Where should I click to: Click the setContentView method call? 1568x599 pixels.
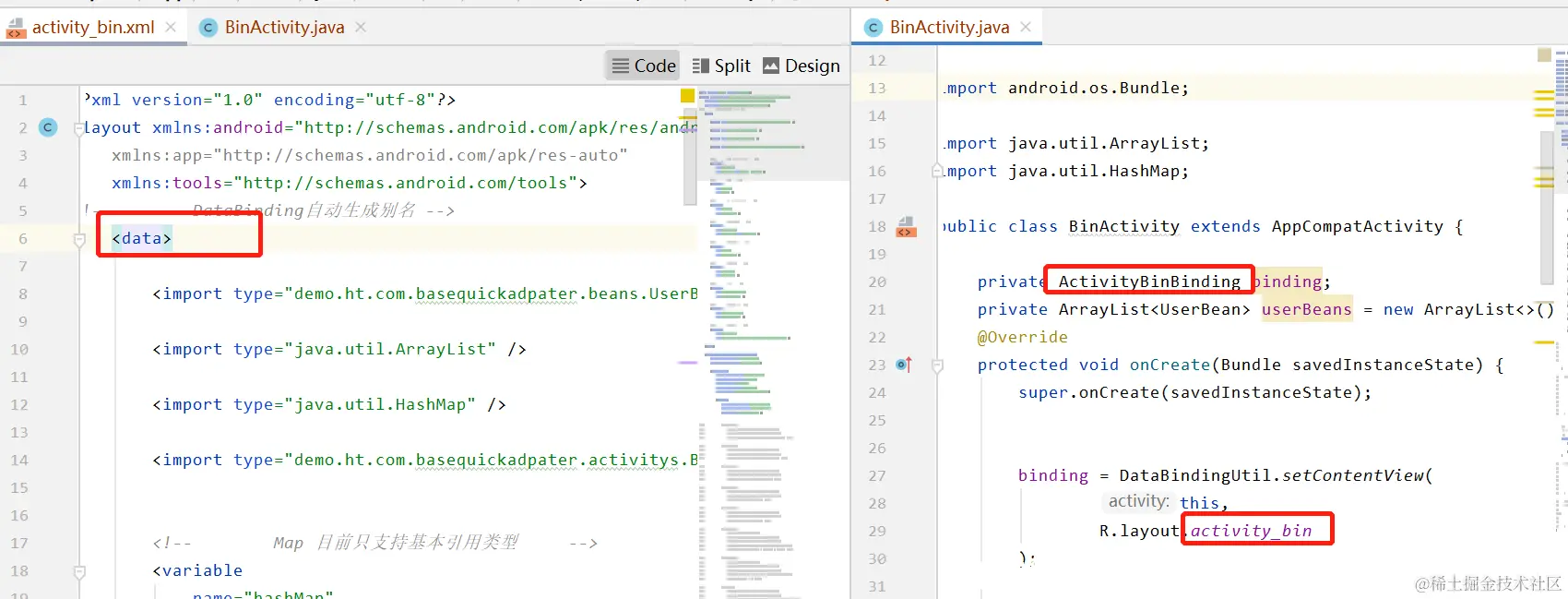pyautogui.click(x=1353, y=475)
